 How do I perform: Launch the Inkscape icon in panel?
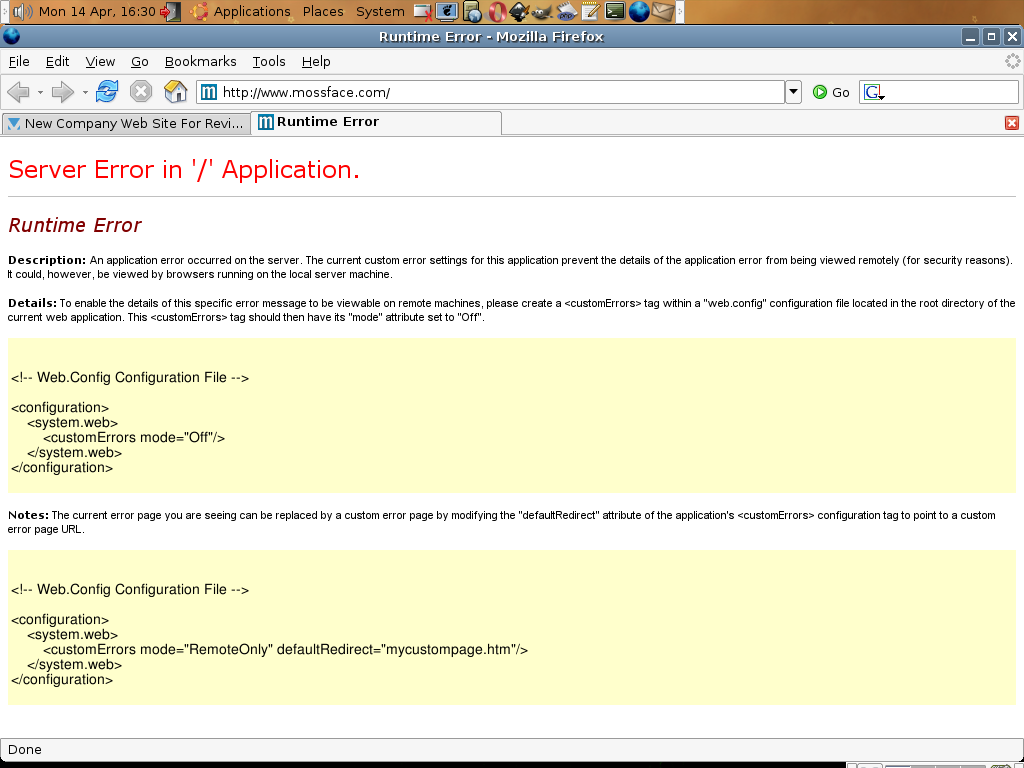(519, 11)
